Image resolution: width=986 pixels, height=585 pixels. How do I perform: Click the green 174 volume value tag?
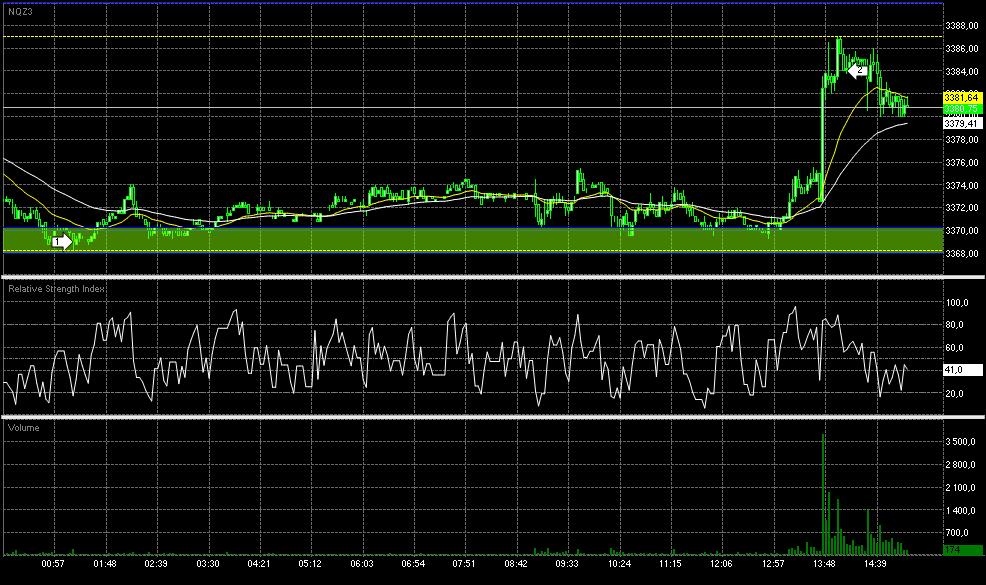pyautogui.click(x=962, y=550)
